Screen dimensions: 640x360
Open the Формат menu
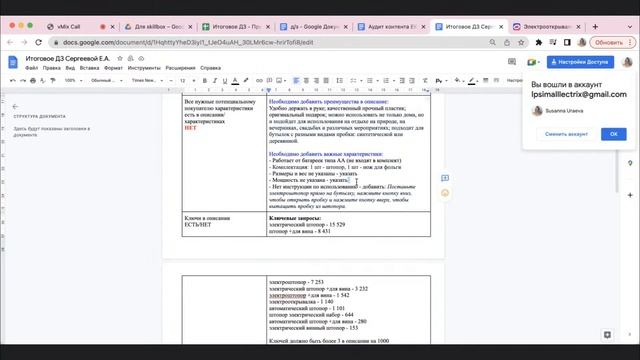click(113, 68)
